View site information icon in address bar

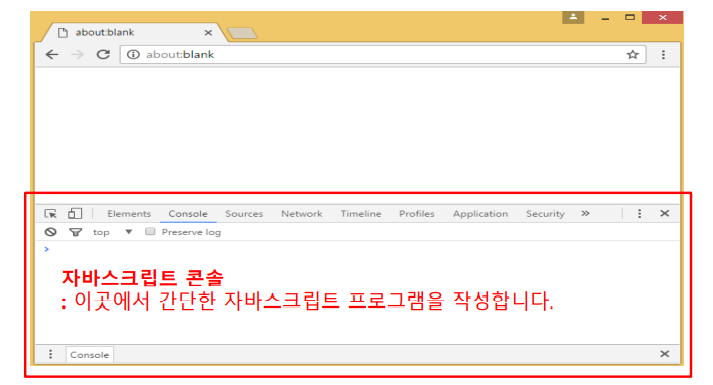[133, 55]
